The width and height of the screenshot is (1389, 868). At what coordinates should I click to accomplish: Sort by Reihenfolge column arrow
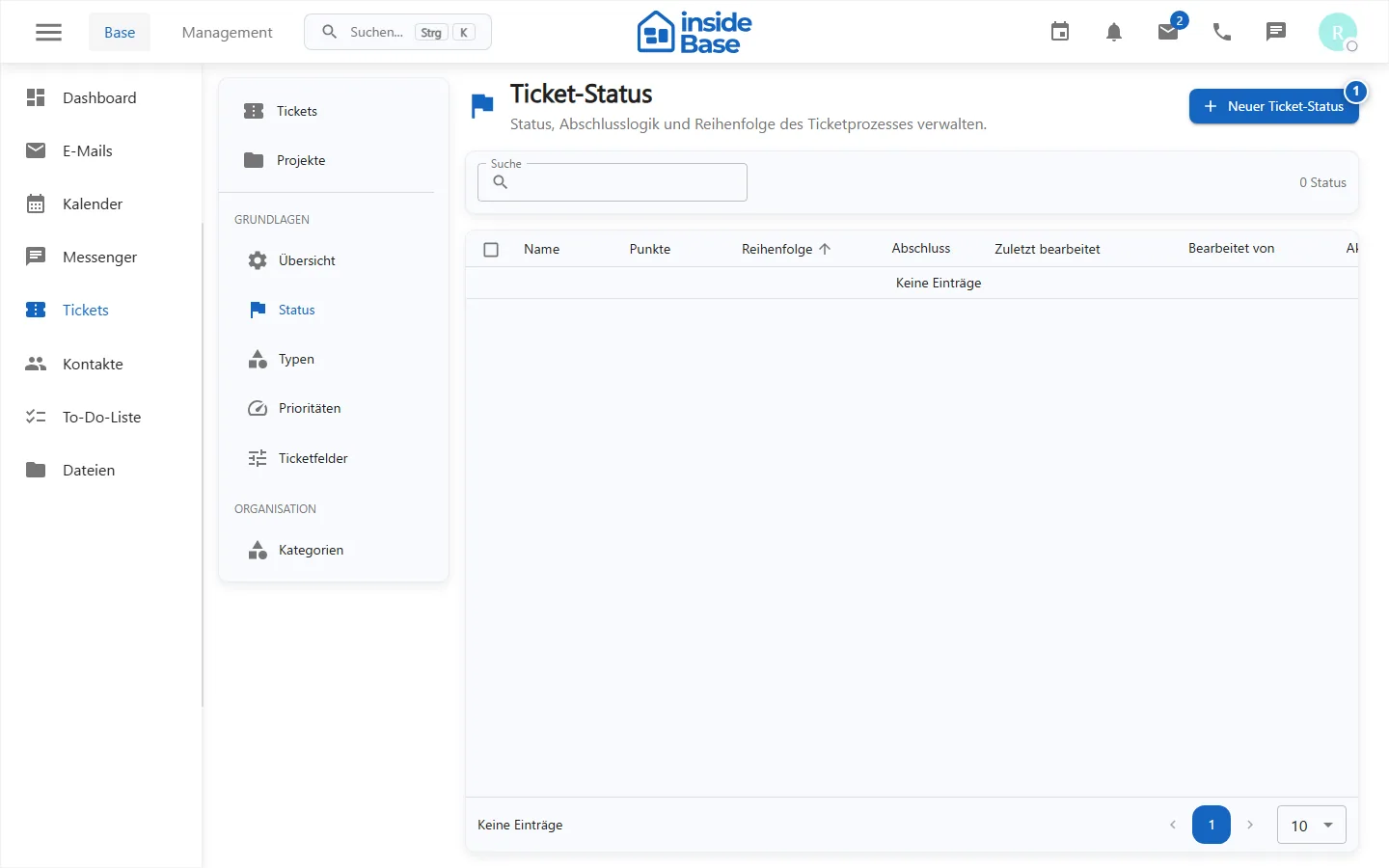pyautogui.click(x=825, y=249)
